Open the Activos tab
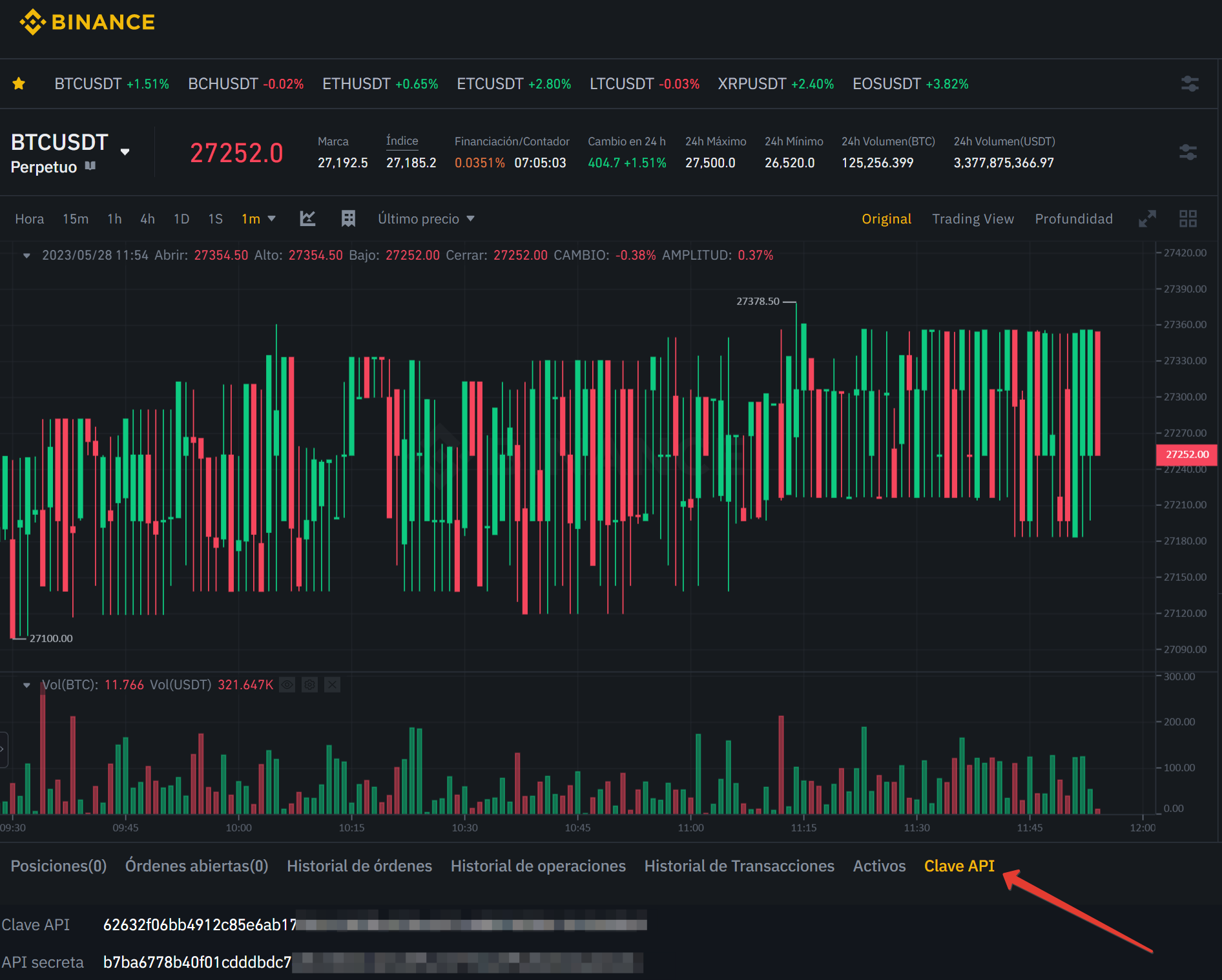1222x980 pixels. click(x=879, y=866)
